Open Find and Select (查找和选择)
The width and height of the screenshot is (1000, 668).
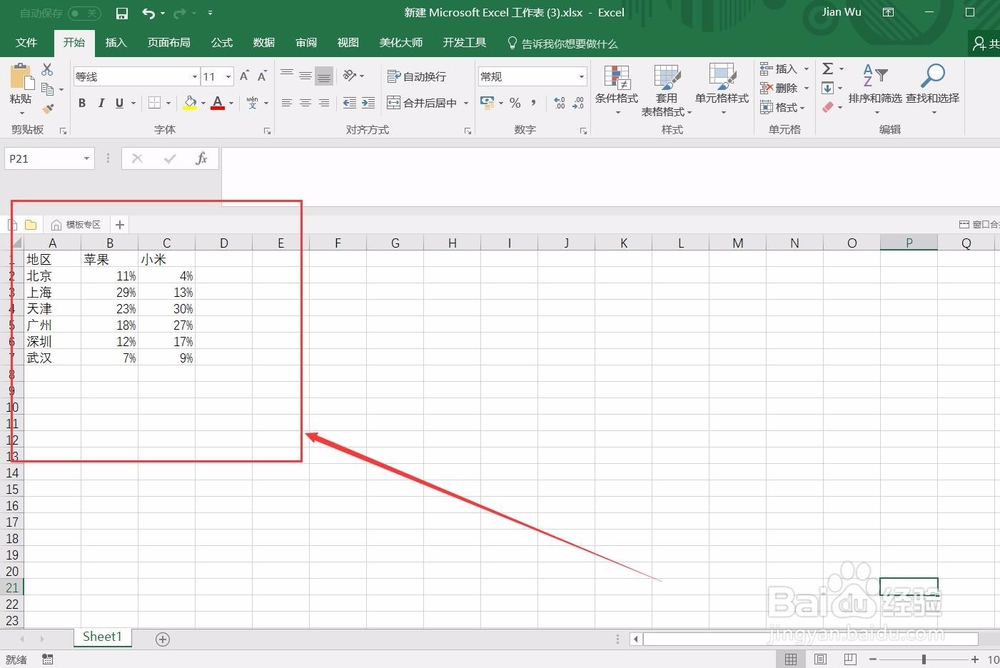pyautogui.click(x=932, y=89)
